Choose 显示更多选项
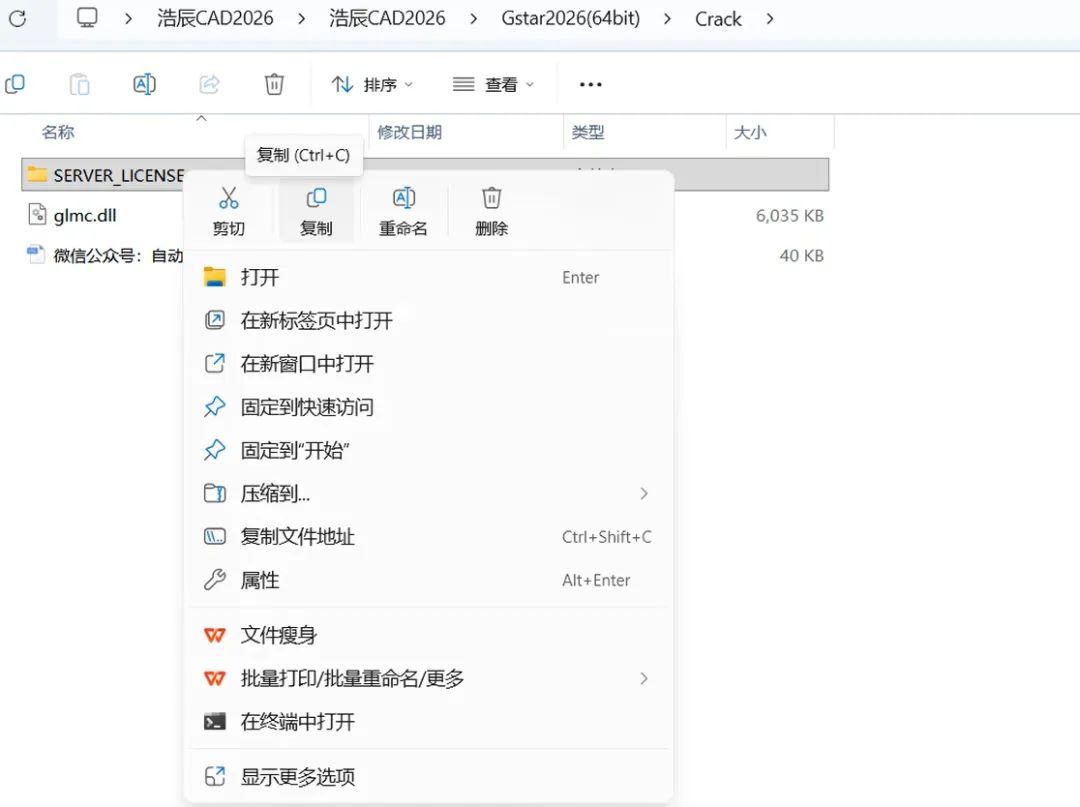1080x807 pixels. (428, 777)
